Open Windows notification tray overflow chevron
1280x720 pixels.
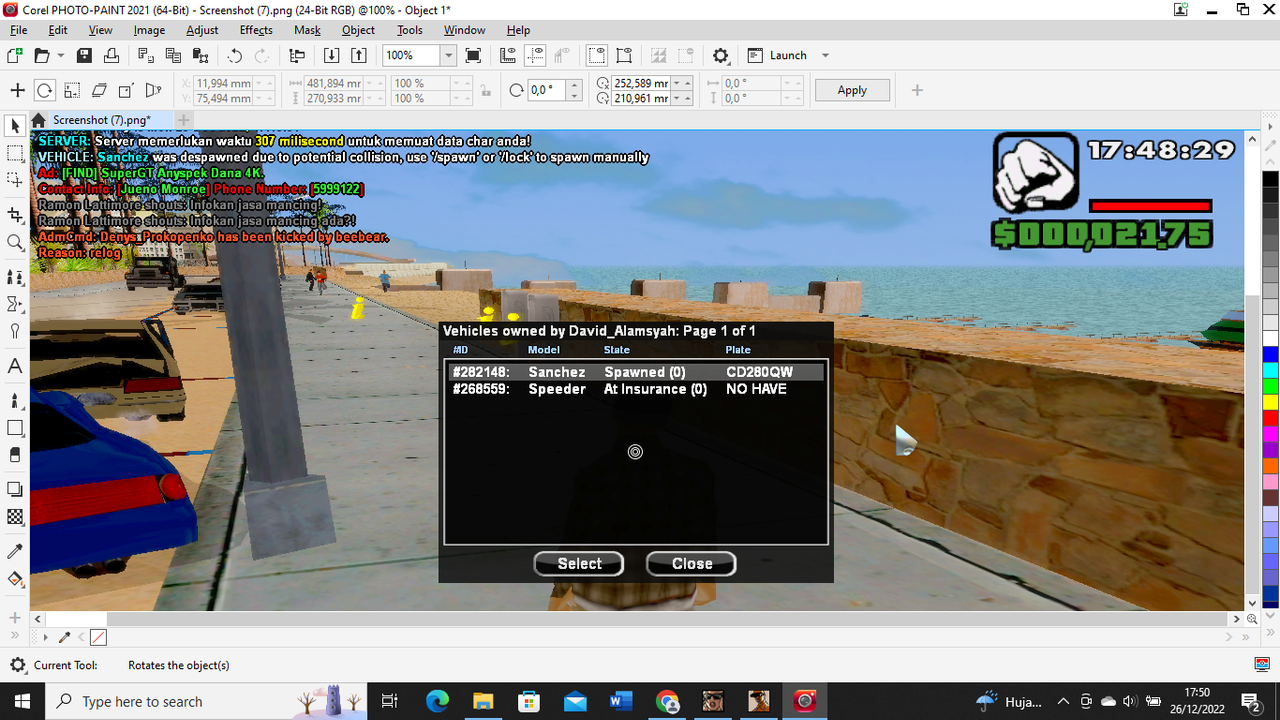(1063, 701)
